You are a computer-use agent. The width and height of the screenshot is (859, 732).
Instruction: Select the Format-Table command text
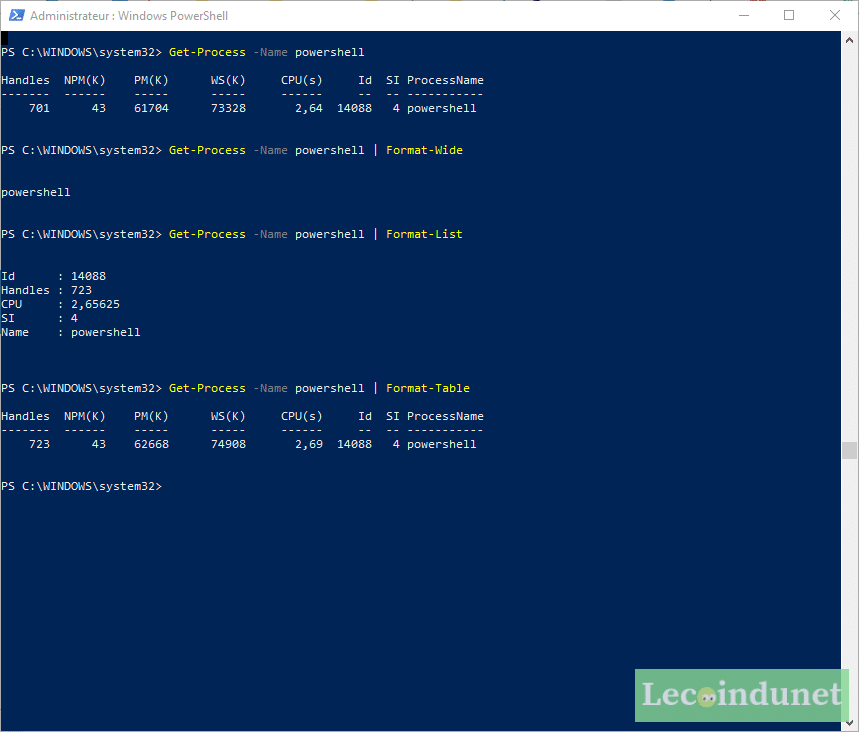pyautogui.click(x=428, y=387)
